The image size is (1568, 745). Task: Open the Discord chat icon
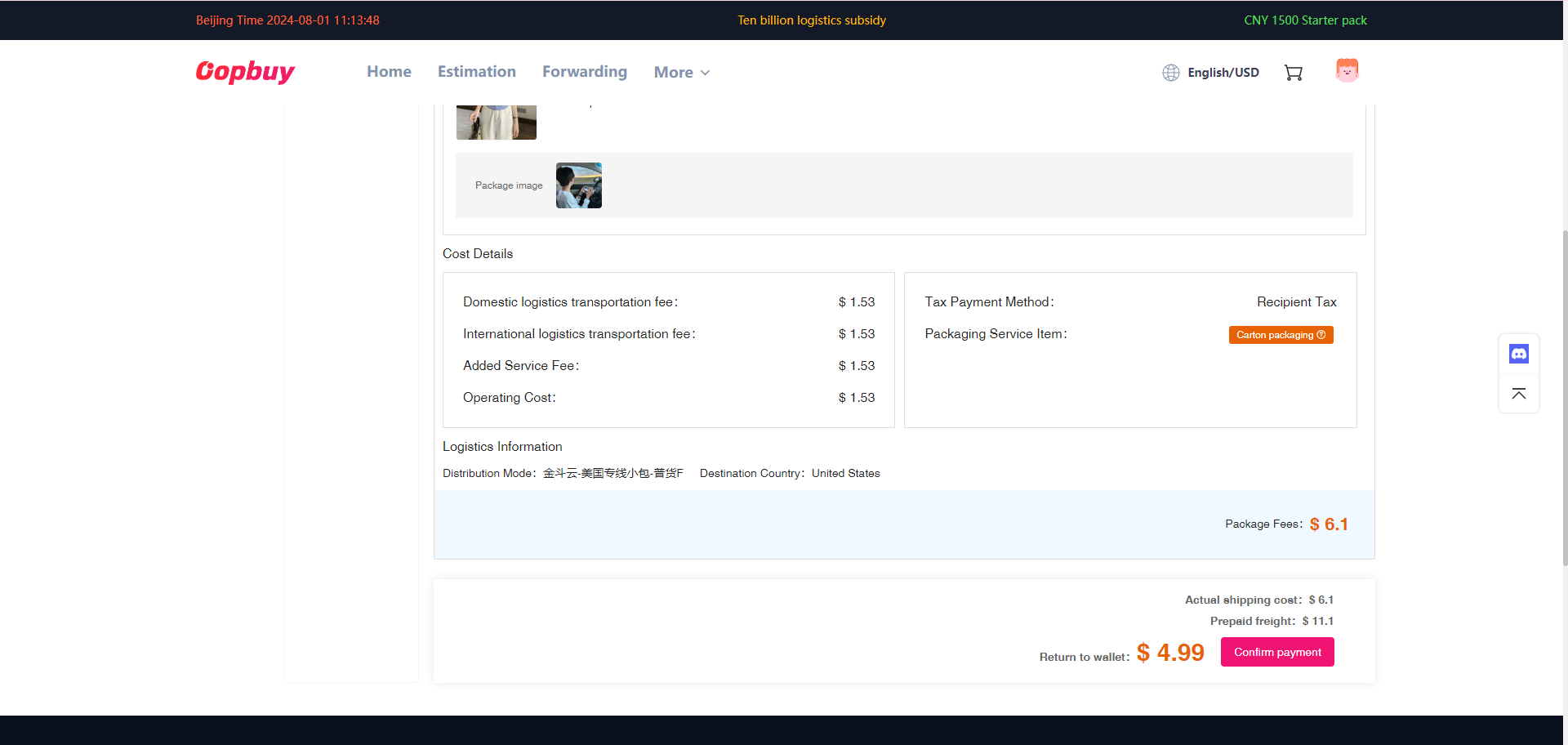click(1519, 354)
